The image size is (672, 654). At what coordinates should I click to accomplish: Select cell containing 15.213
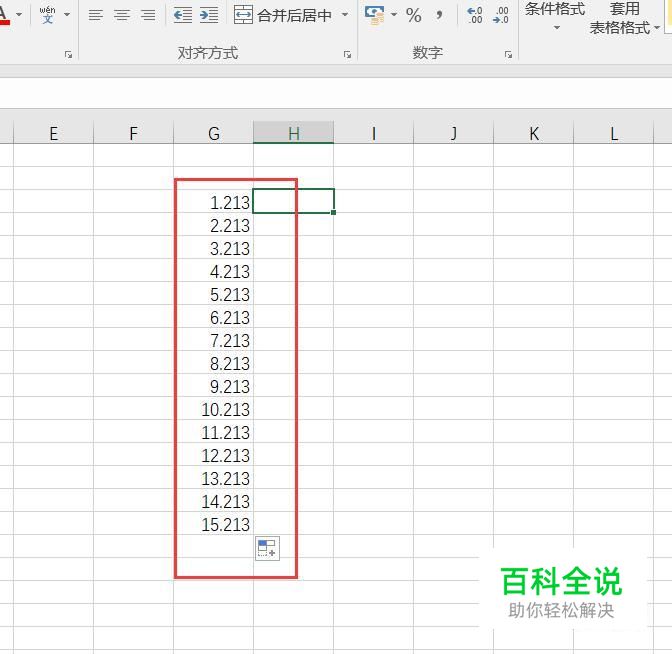(213, 525)
